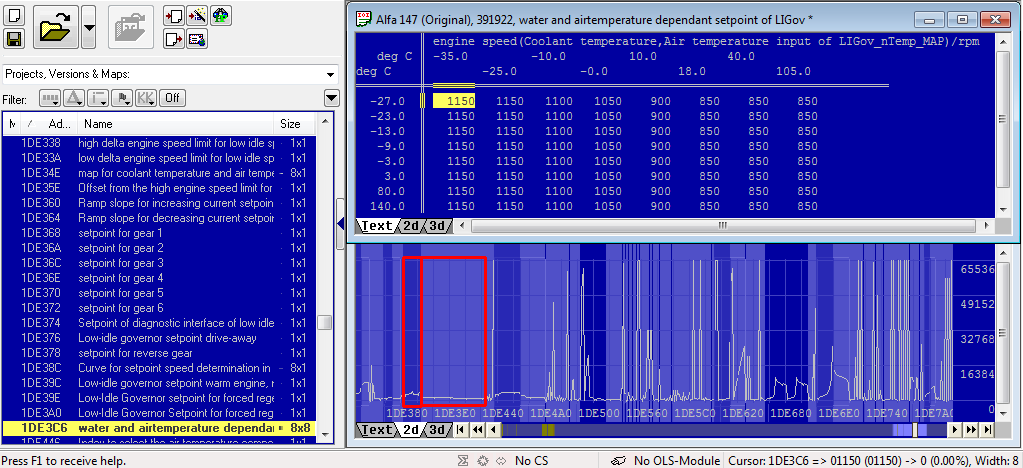This screenshot has height=468, width=1023.
Task: Open project with the large folder icon
Action: (x=56, y=27)
